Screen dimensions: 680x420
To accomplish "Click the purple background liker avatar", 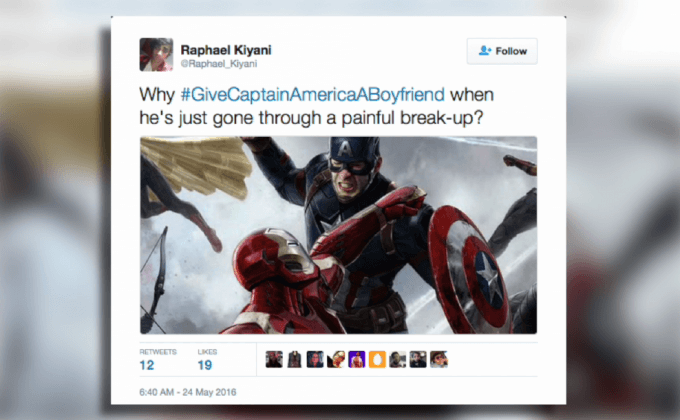I will tap(356, 359).
